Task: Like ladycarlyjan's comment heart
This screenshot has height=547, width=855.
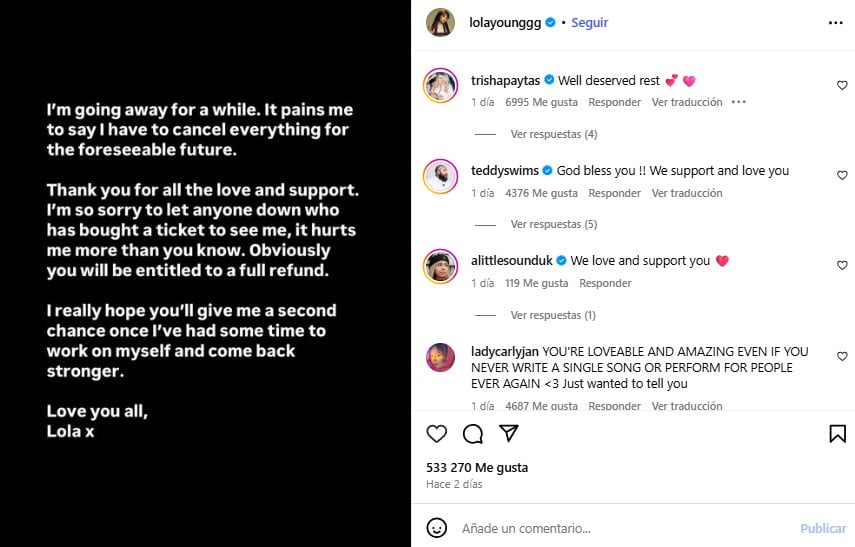Action: (x=842, y=357)
